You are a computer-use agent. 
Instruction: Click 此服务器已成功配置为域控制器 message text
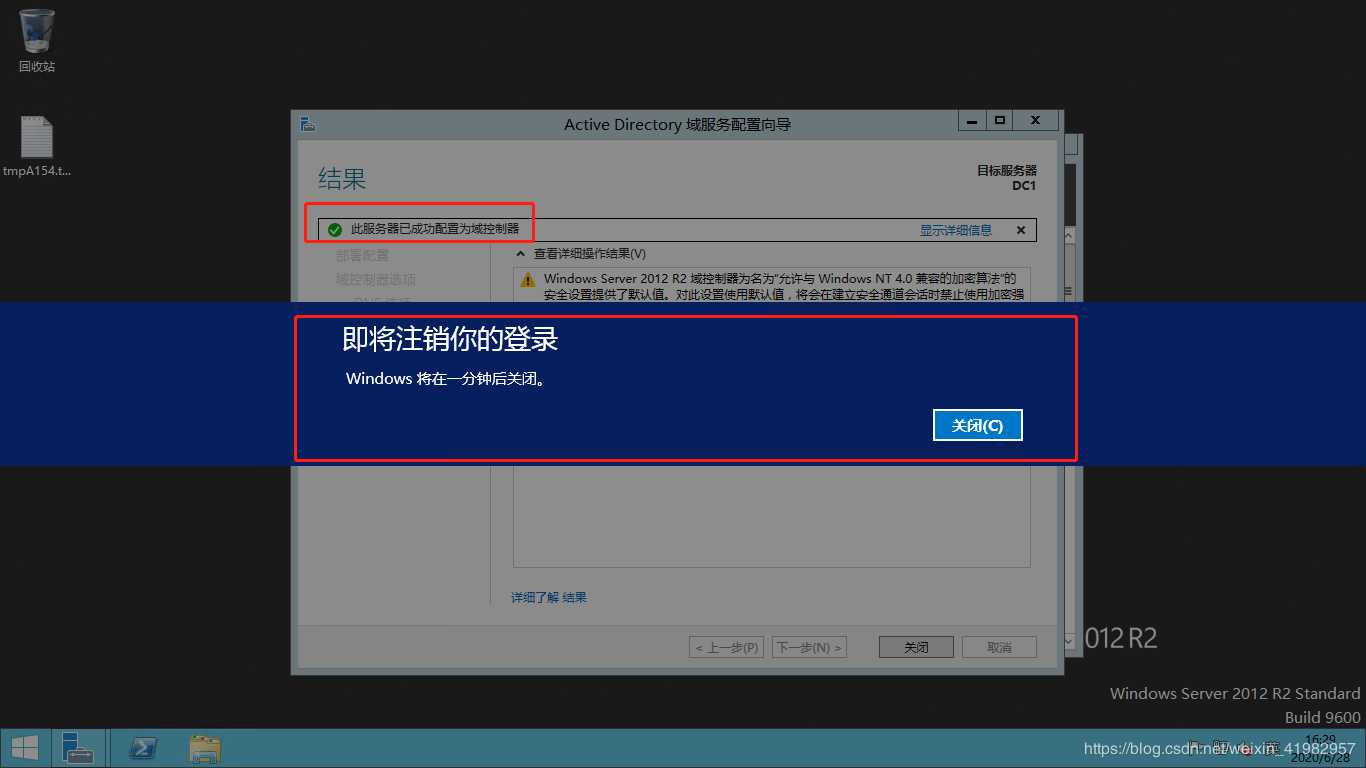point(435,229)
